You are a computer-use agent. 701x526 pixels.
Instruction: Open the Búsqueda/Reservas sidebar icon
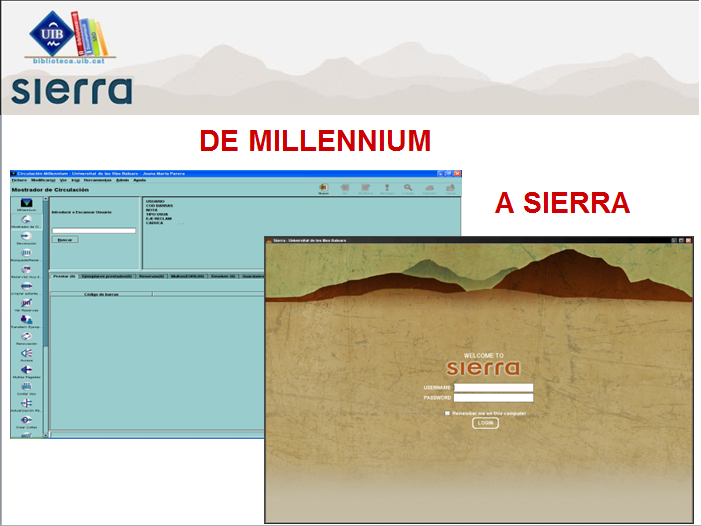(26, 253)
